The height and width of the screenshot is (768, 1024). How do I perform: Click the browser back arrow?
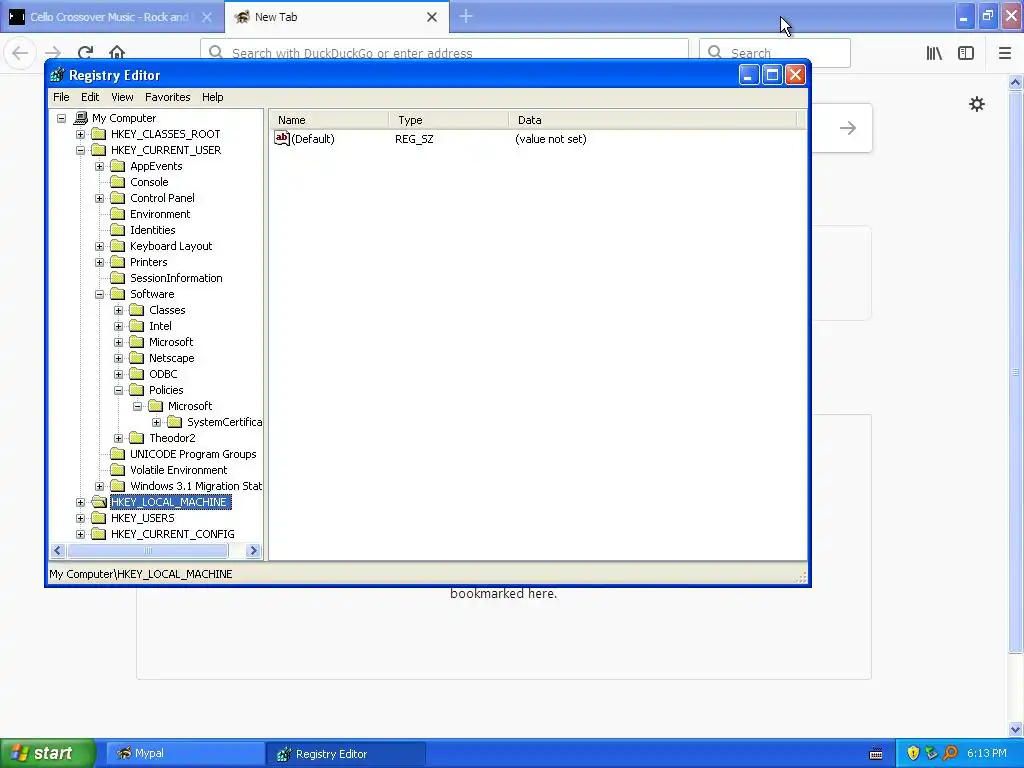click(x=20, y=53)
